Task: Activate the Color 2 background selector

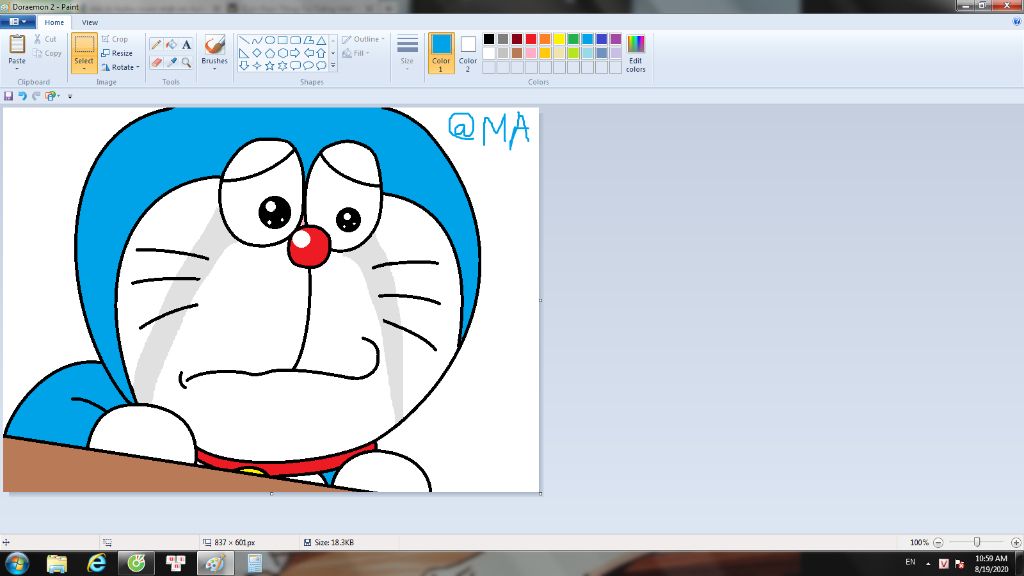Action: pyautogui.click(x=468, y=53)
